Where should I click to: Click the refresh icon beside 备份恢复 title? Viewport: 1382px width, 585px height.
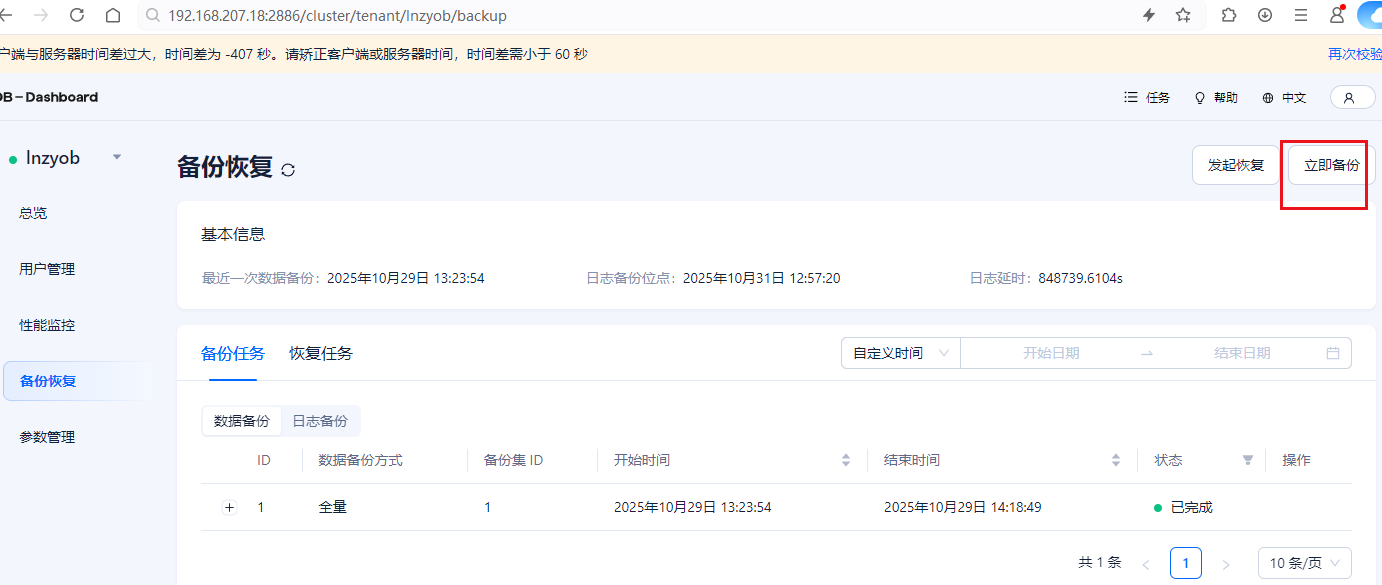[288, 170]
